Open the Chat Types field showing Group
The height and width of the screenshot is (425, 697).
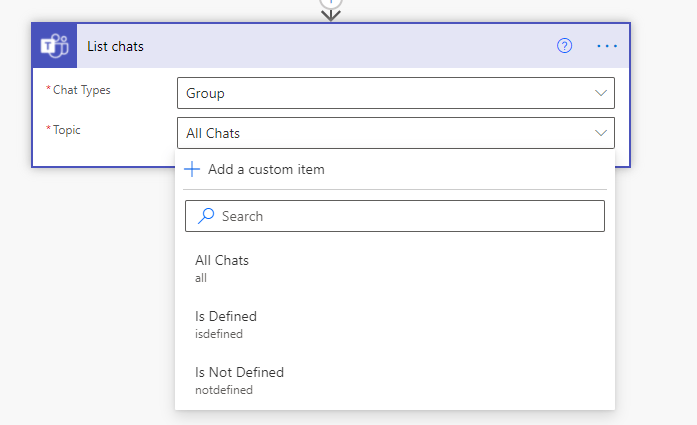[380, 93]
